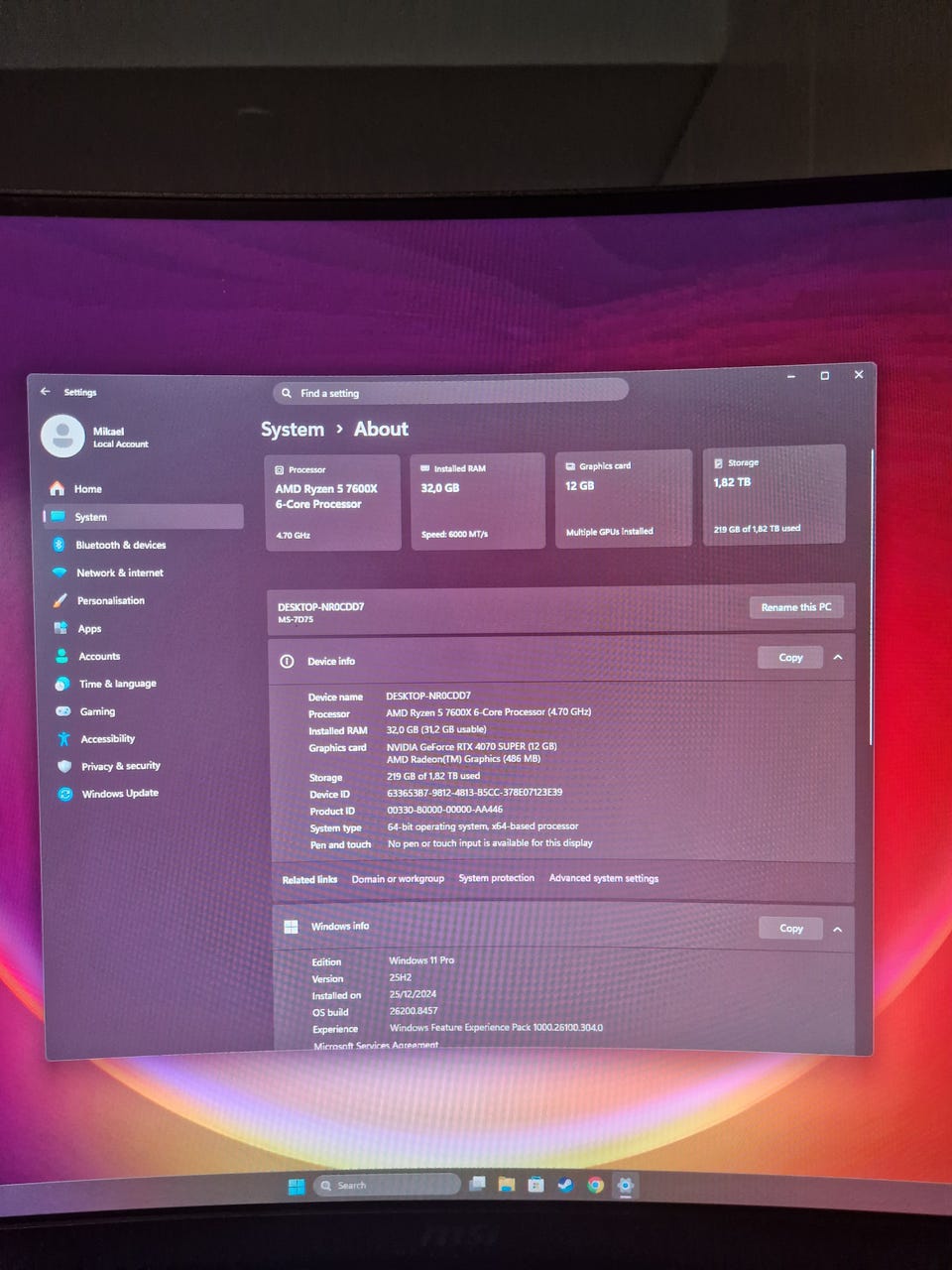Open the Windows Start menu
The height and width of the screenshot is (1270, 952).
pyautogui.click(x=296, y=1187)
